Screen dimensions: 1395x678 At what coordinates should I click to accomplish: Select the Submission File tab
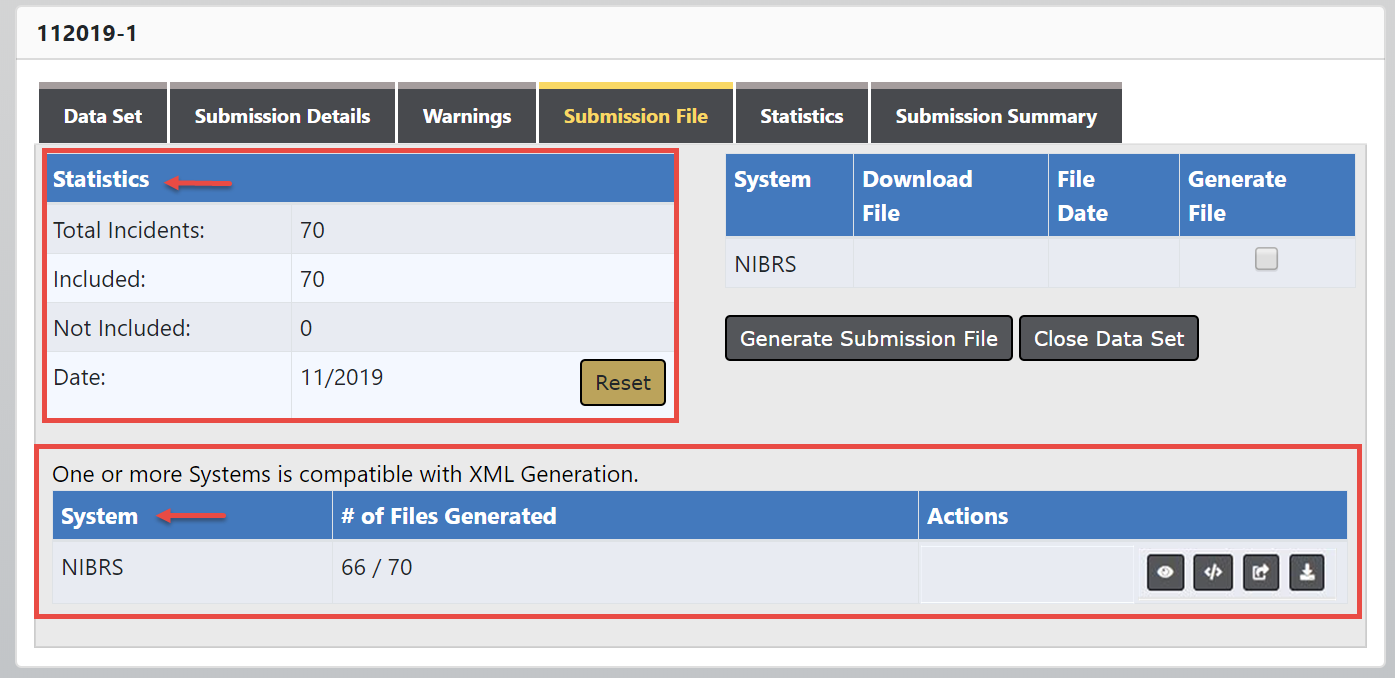click(x=635, y=116)
